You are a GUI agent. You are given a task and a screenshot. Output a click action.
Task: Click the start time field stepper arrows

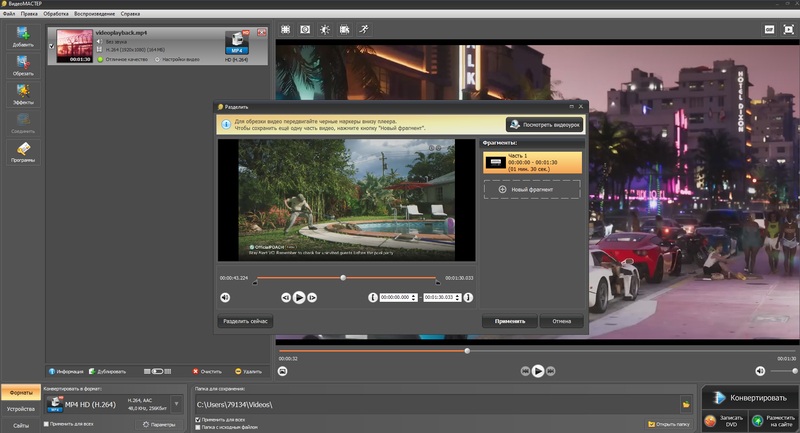point(414,297)
